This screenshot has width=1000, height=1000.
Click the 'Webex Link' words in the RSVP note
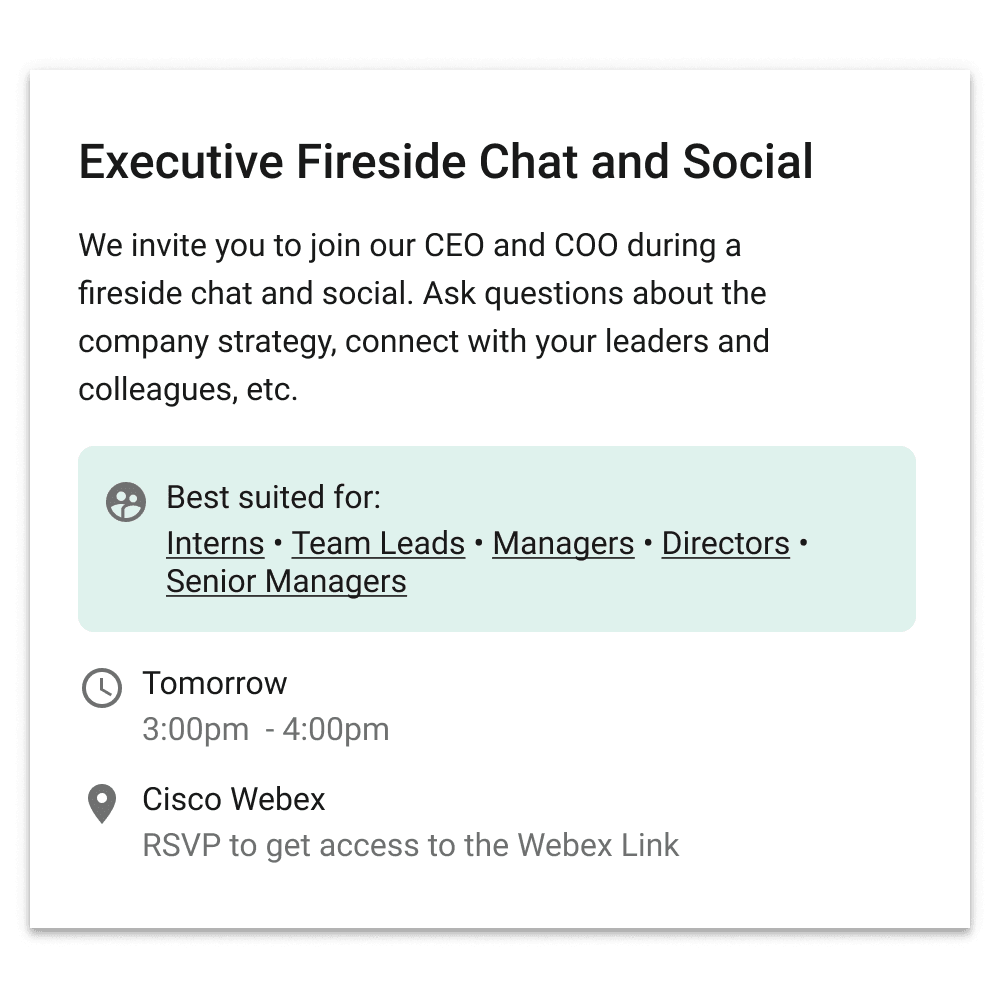(x=598, y=846)
